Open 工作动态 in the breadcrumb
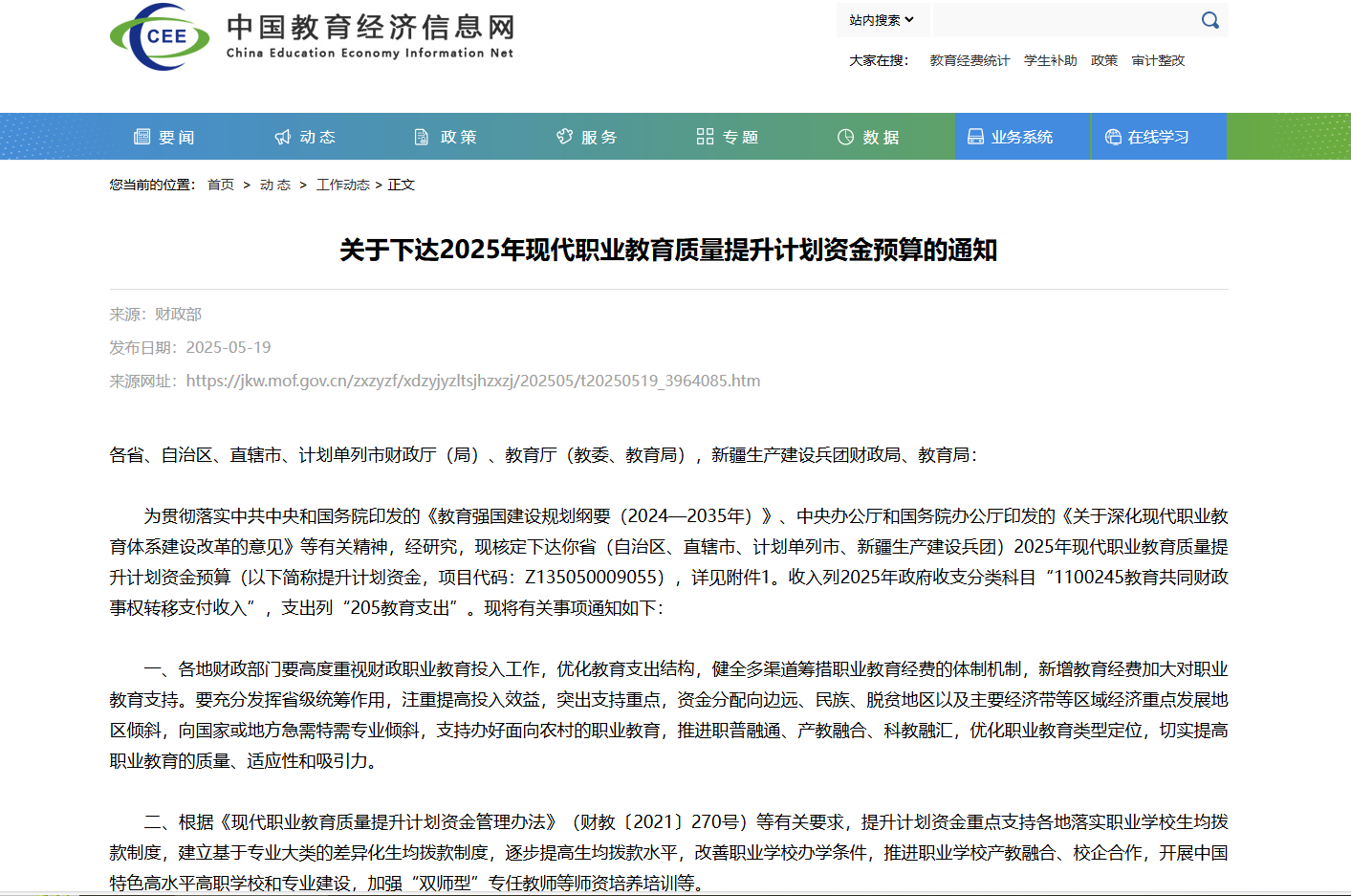This screenshot has height=896, width=1351. click(x=342, y=185)
